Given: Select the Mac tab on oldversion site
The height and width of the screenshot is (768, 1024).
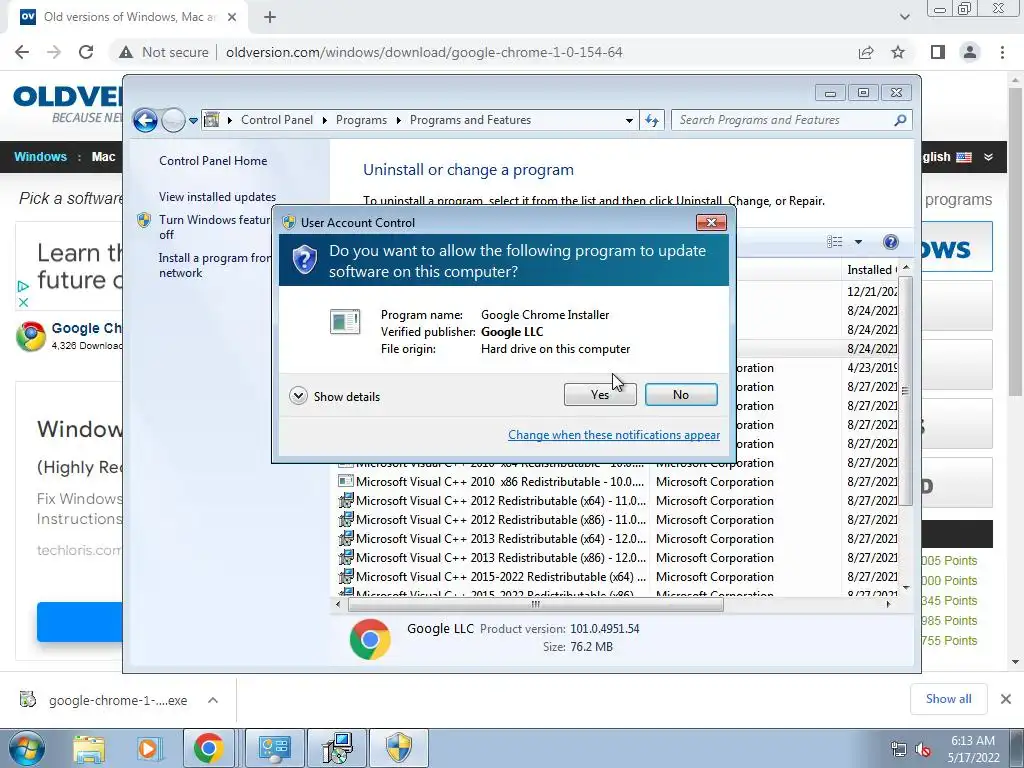Looking at the screenshot, I should point(103,157).
